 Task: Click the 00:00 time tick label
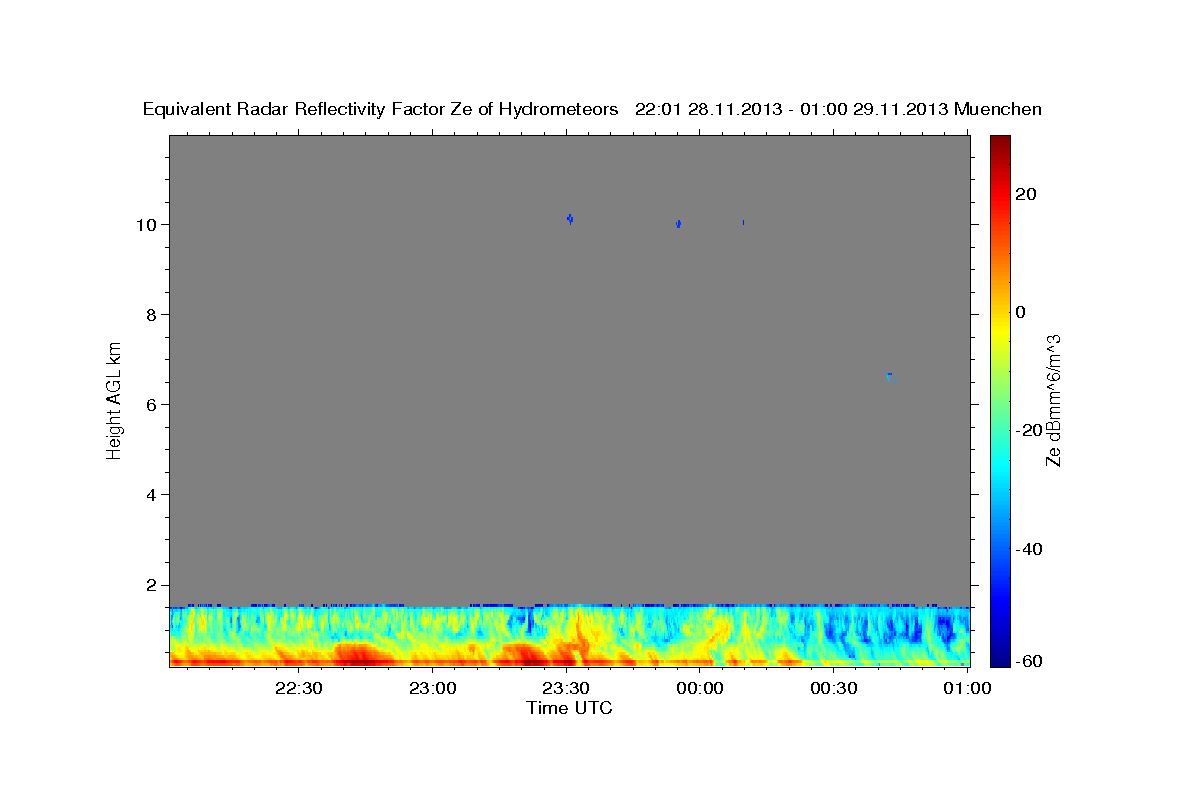[x=700, y=689]
